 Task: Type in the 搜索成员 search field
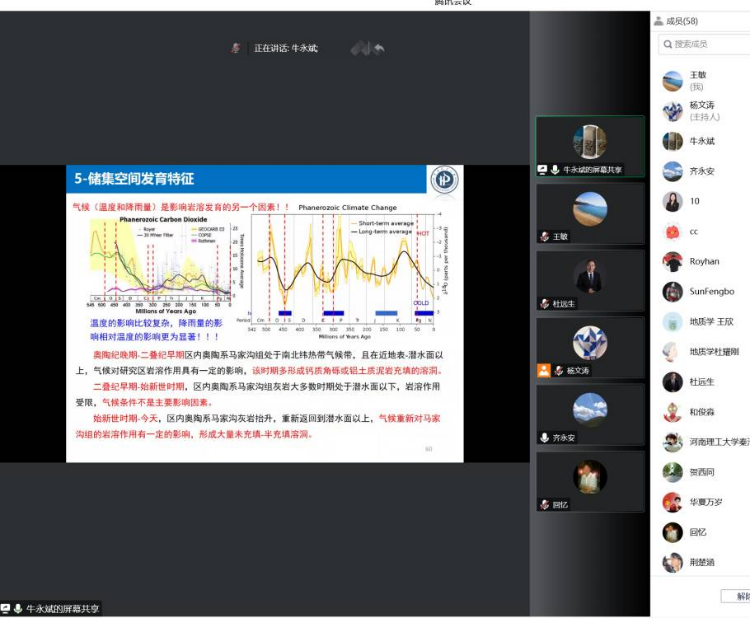pyautogui.click(x=710, y=44)
